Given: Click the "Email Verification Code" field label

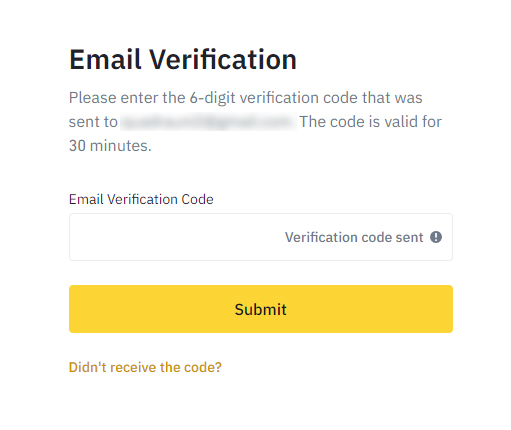Looking at the screenshot, I should pyautogui.click(x=141, y=199).
